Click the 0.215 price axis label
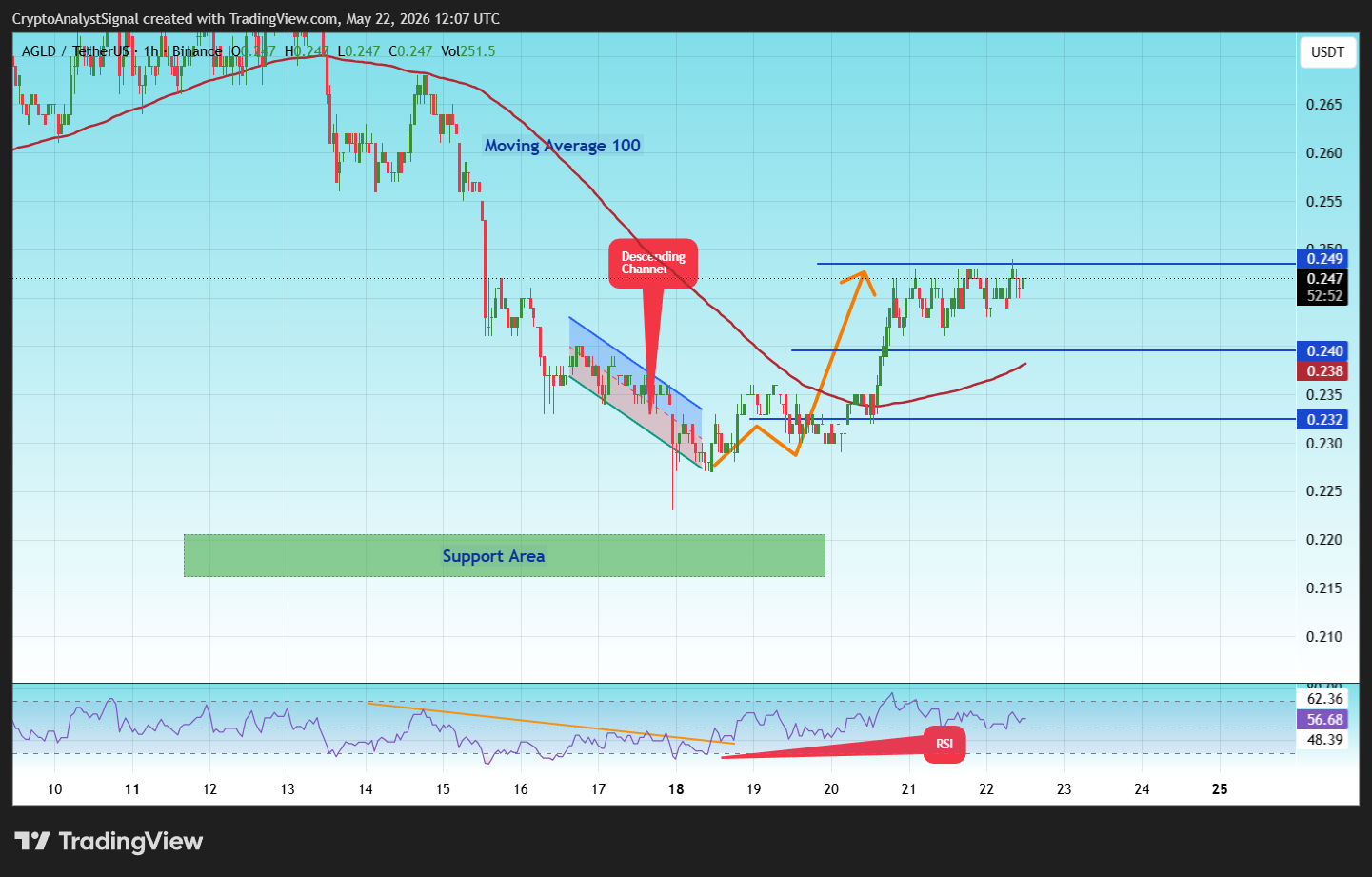 1324,588
